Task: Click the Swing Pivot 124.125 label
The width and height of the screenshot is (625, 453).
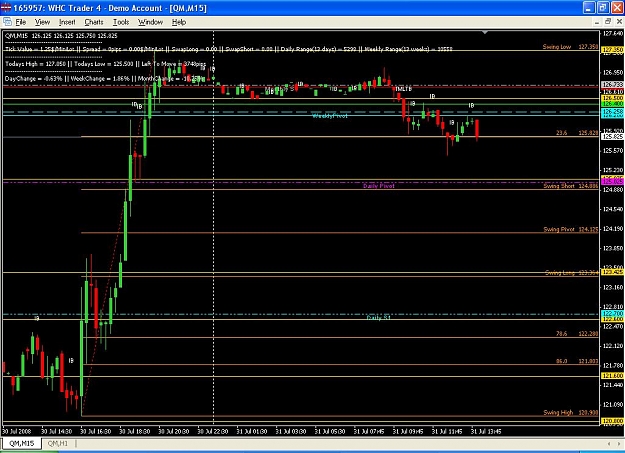Action: pos(571,229)
